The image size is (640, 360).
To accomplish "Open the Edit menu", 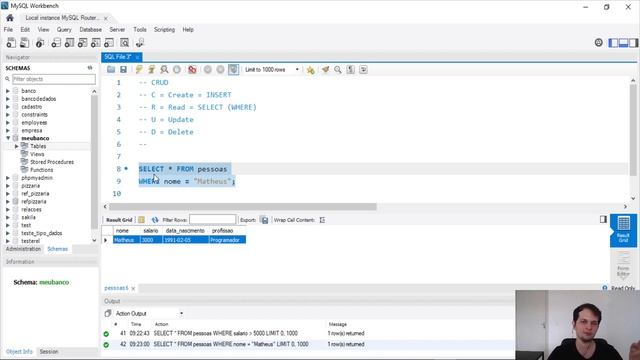I will pyautogui.click(x=25, y=30).
